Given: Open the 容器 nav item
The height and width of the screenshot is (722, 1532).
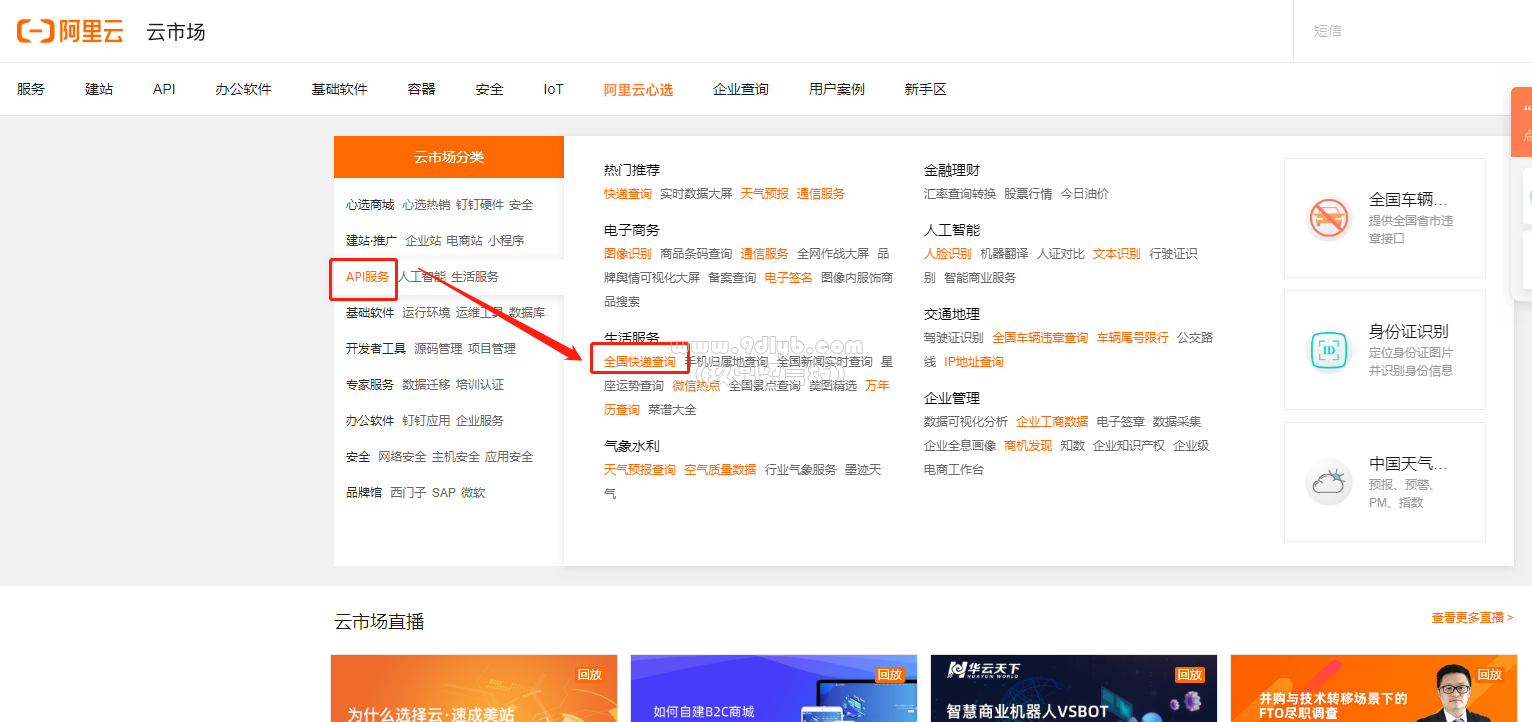Looking at the screenshot, I should [x=422, y=89].
